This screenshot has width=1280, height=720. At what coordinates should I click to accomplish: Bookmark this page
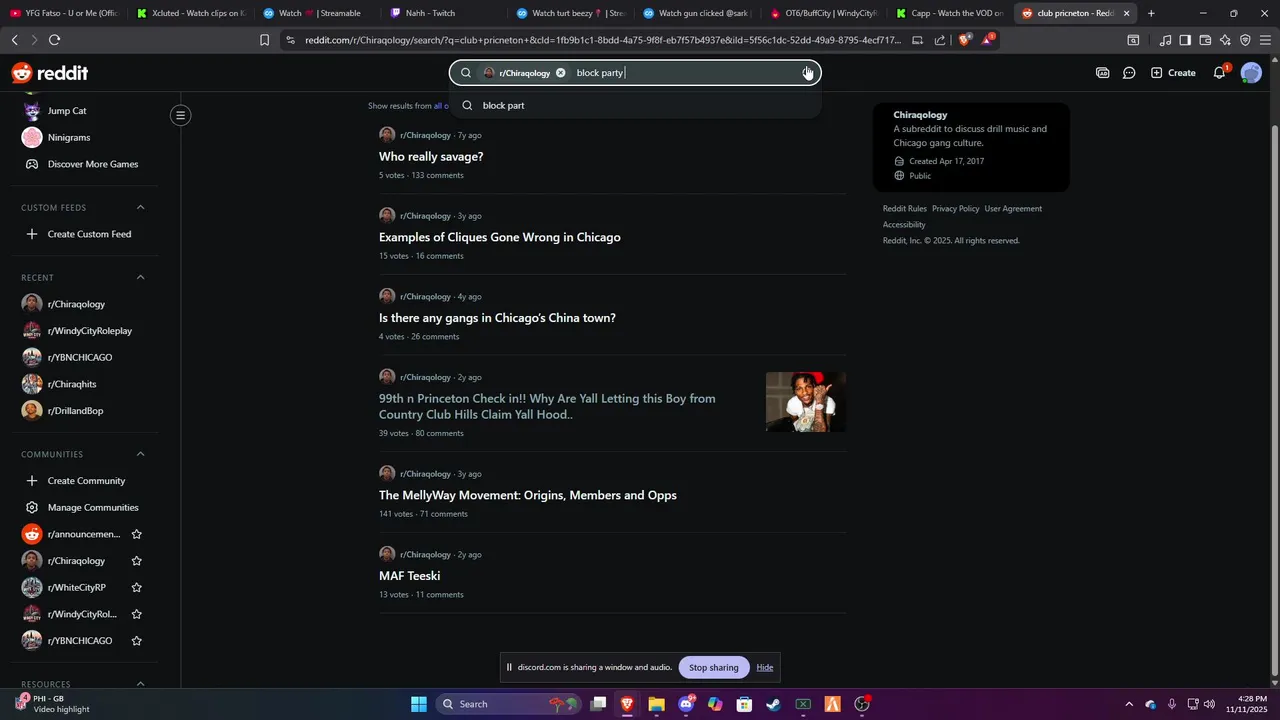[264, 40]
